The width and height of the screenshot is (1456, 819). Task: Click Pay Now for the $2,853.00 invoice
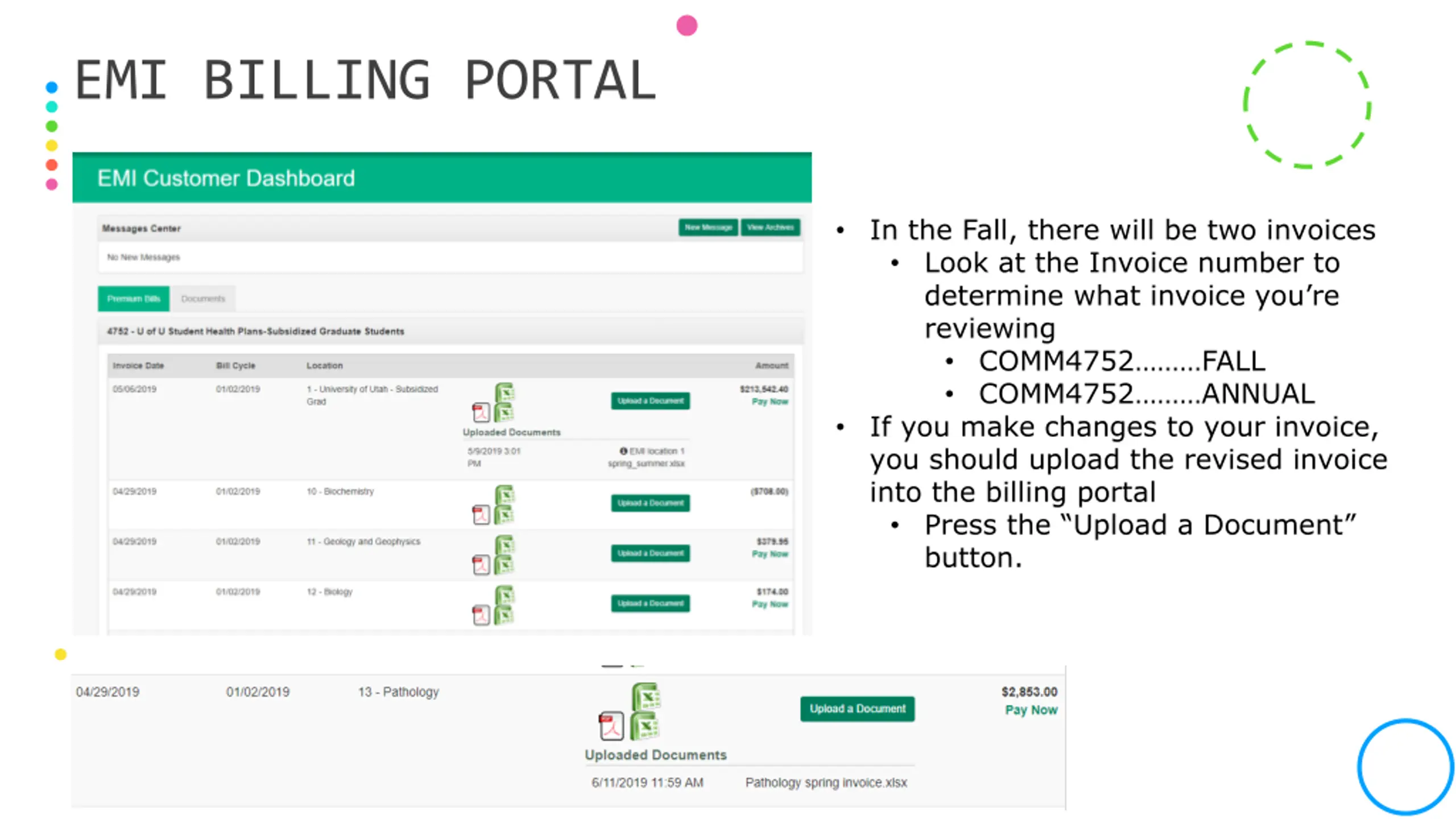click(x=1031, y=710)
